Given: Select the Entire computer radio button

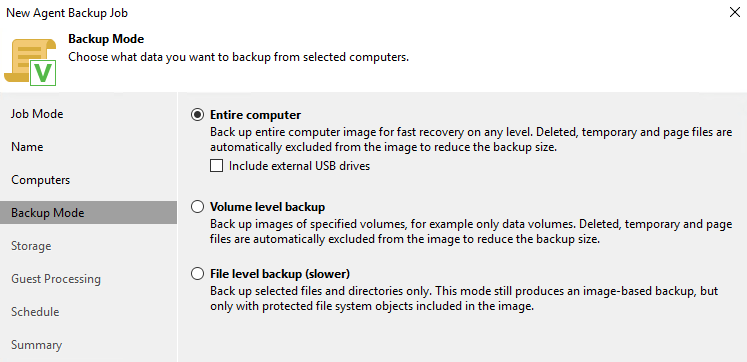Looking at the screenshot, I should tap(197, 115).
